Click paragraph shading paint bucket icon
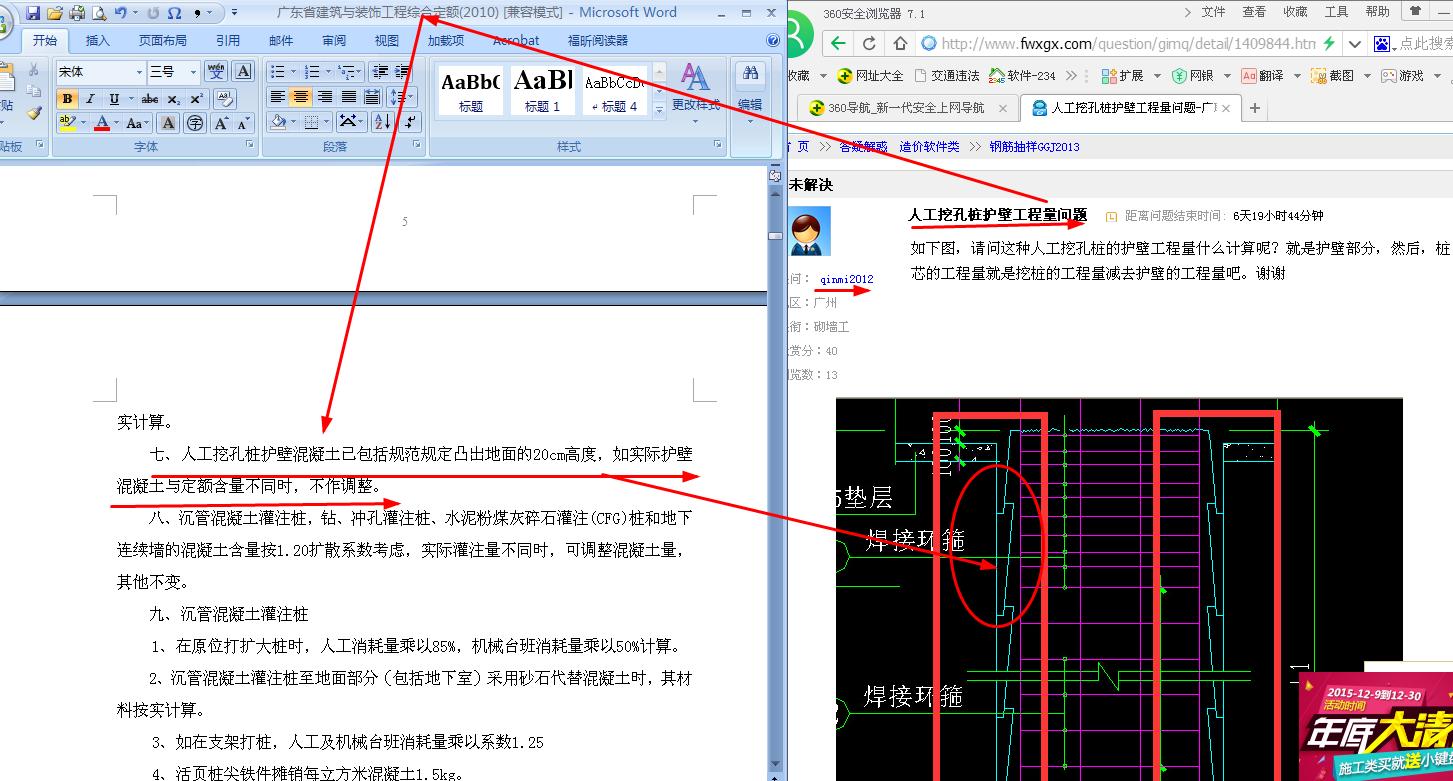The width and height of the screenshot is (1453, 781). [279, 122]
